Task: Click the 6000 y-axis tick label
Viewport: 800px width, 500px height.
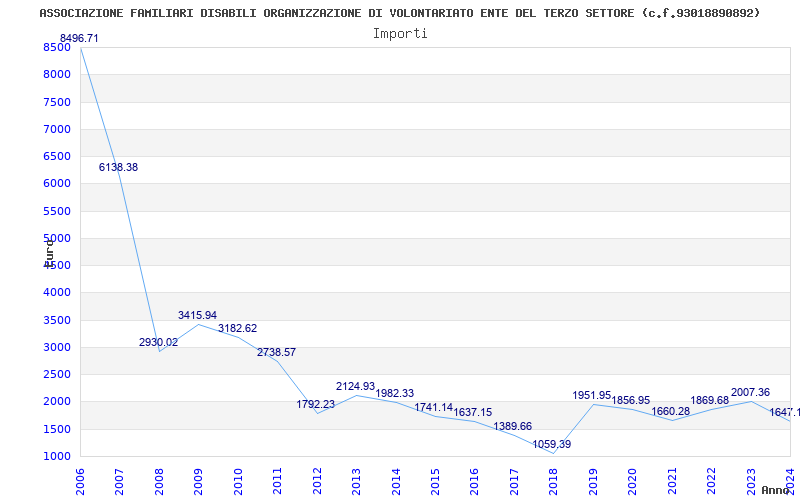Action: pyautogui.click(x=57, y=184)
